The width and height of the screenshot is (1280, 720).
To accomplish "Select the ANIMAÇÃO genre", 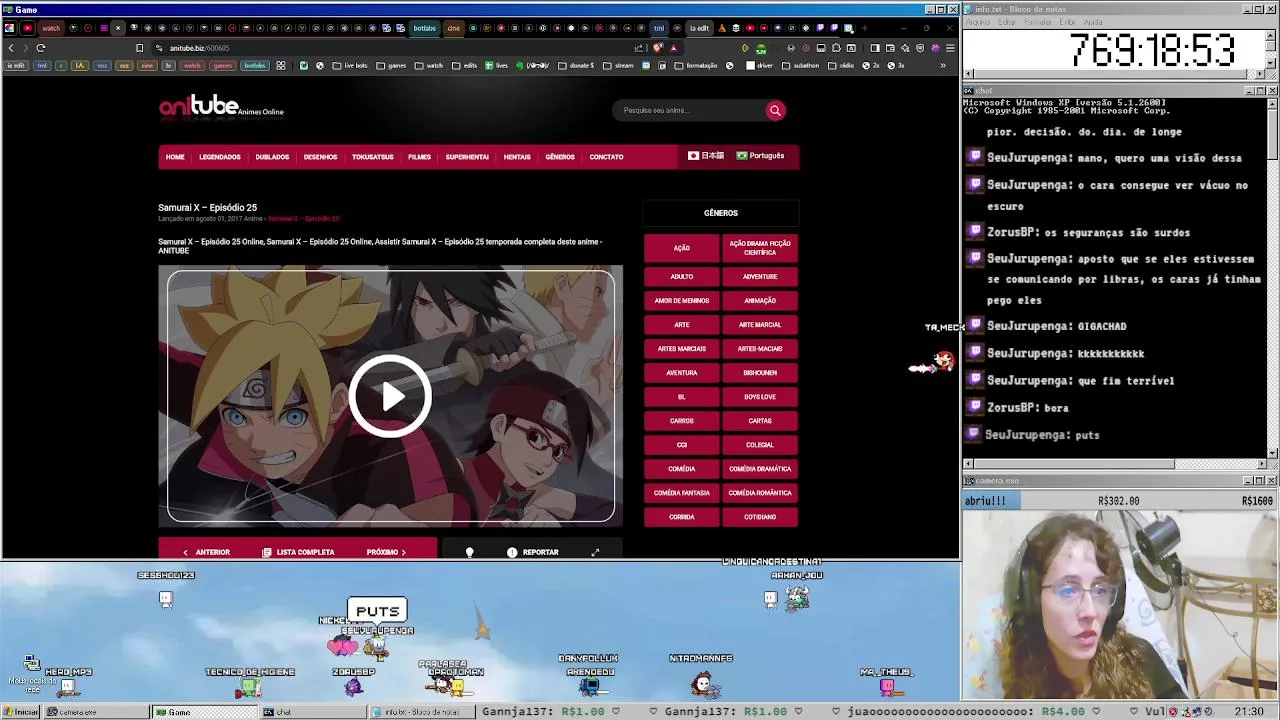I will (760, 301).
